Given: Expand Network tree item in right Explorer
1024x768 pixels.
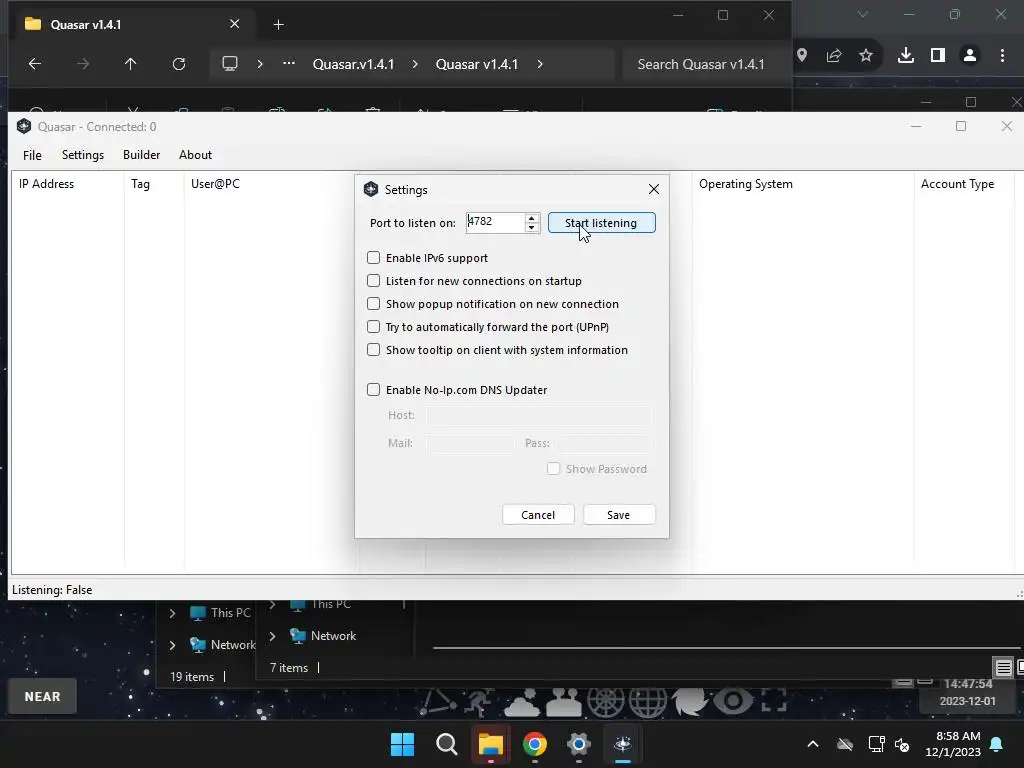Looking at the screenshot, I should tap(272, 636).
